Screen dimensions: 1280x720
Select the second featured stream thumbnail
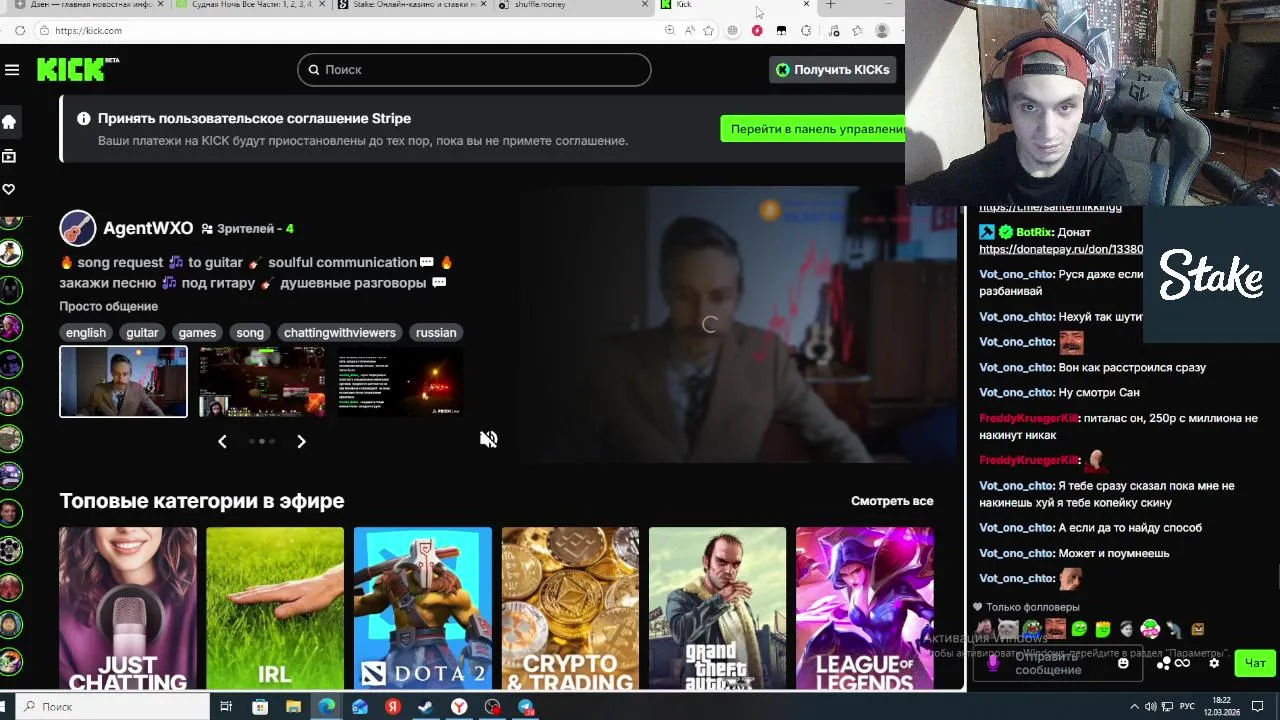pyautogui.click(x=262, y=381)
